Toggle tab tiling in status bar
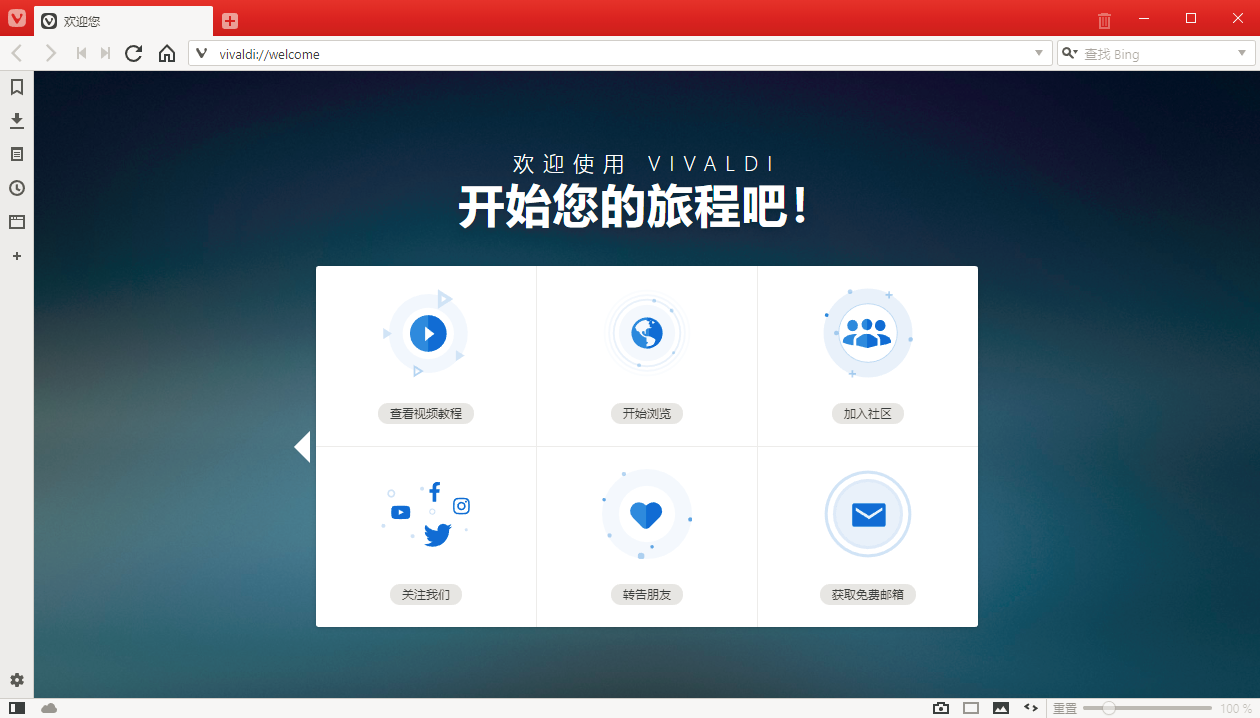Screen dimensions: 1260x718 [x=971, y=708]
